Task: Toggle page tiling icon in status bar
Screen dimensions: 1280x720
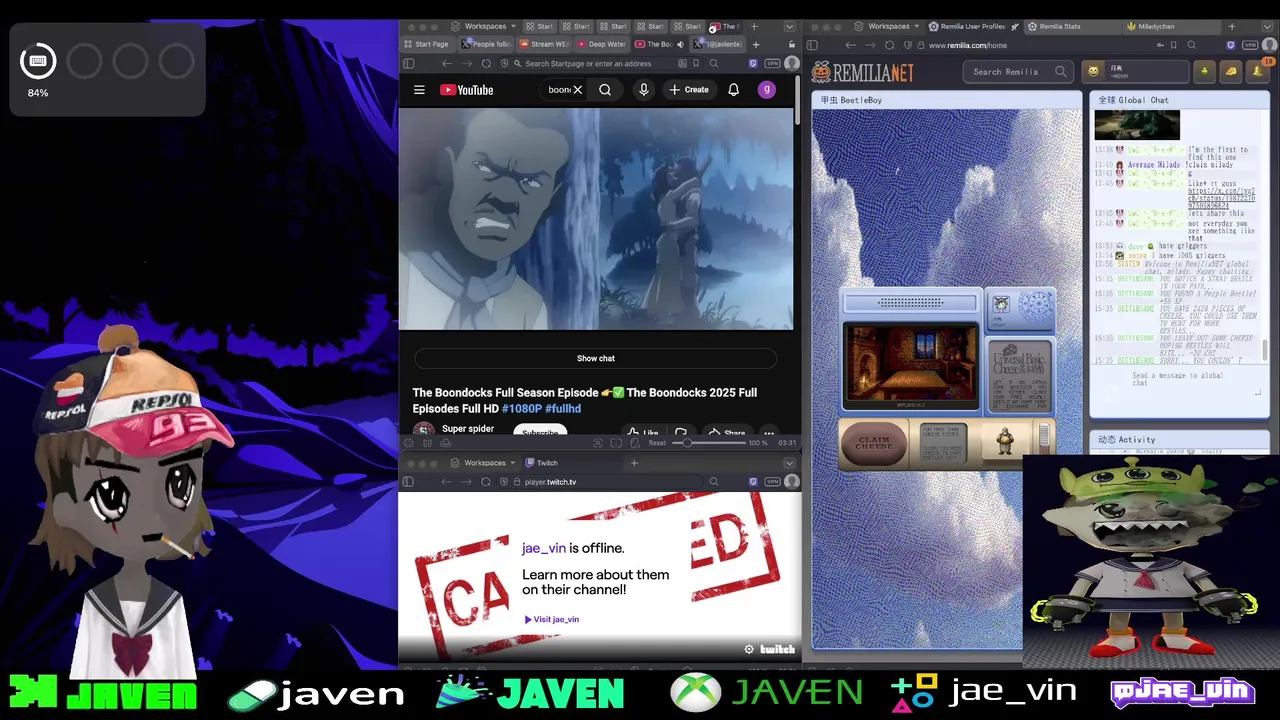Action: [616, 443]
